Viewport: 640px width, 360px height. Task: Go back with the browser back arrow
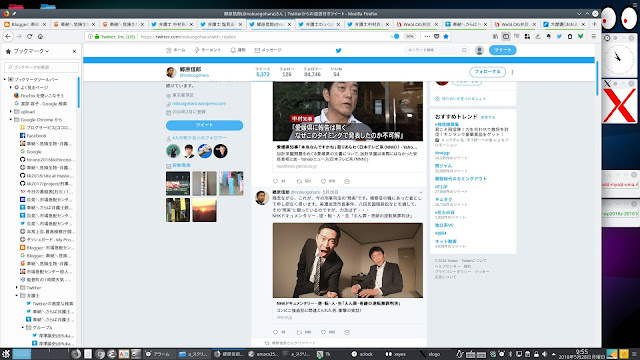8,36
